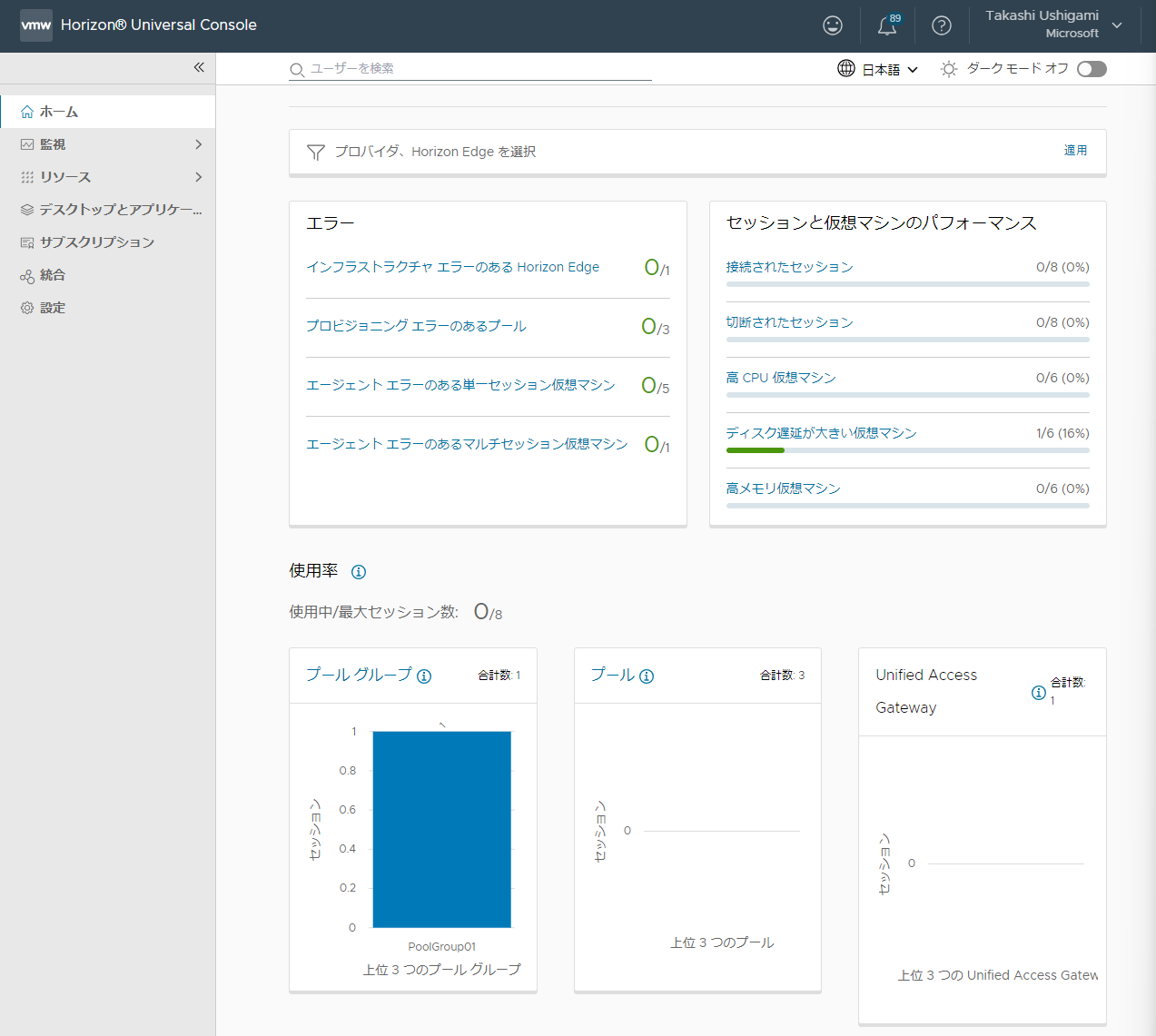Click the 適用 apply link

[1075, 150]
